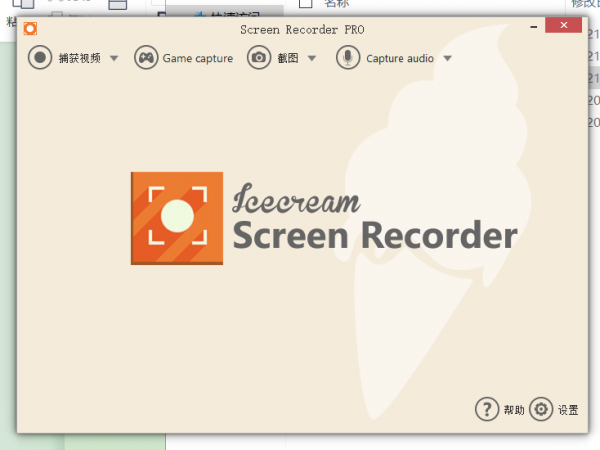Screen dimensions: 600x450
Task: Click the Capture audio text label
Action: (x=400, y=59)
